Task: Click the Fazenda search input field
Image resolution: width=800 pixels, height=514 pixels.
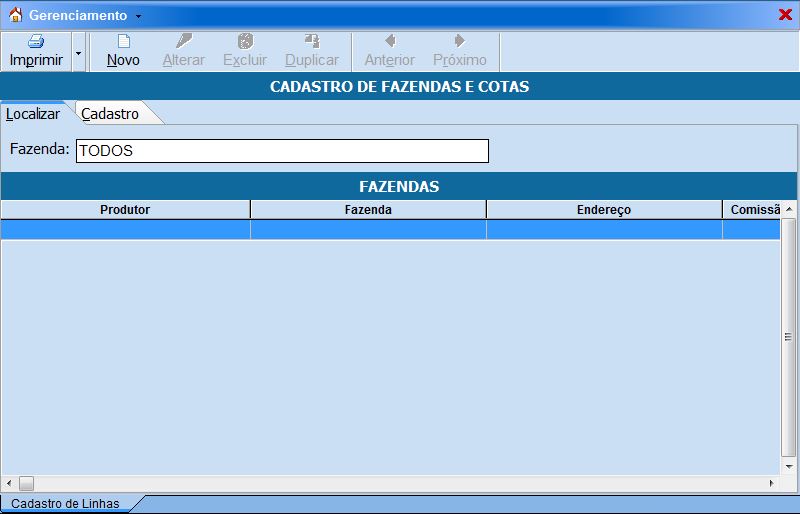Action: (x=282, y=151)
